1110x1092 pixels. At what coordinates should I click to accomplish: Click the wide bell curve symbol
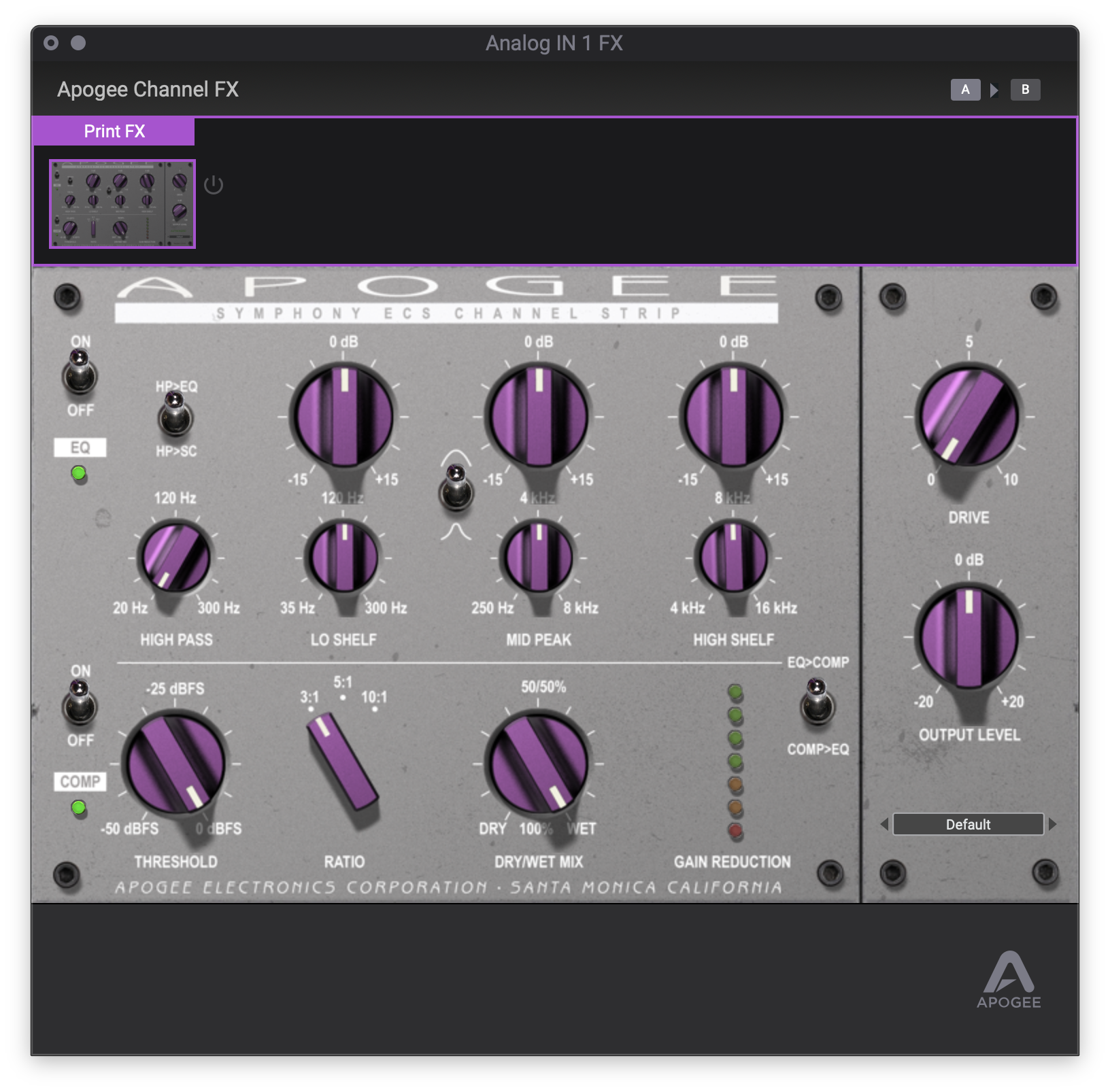click(x=456, y=457)
